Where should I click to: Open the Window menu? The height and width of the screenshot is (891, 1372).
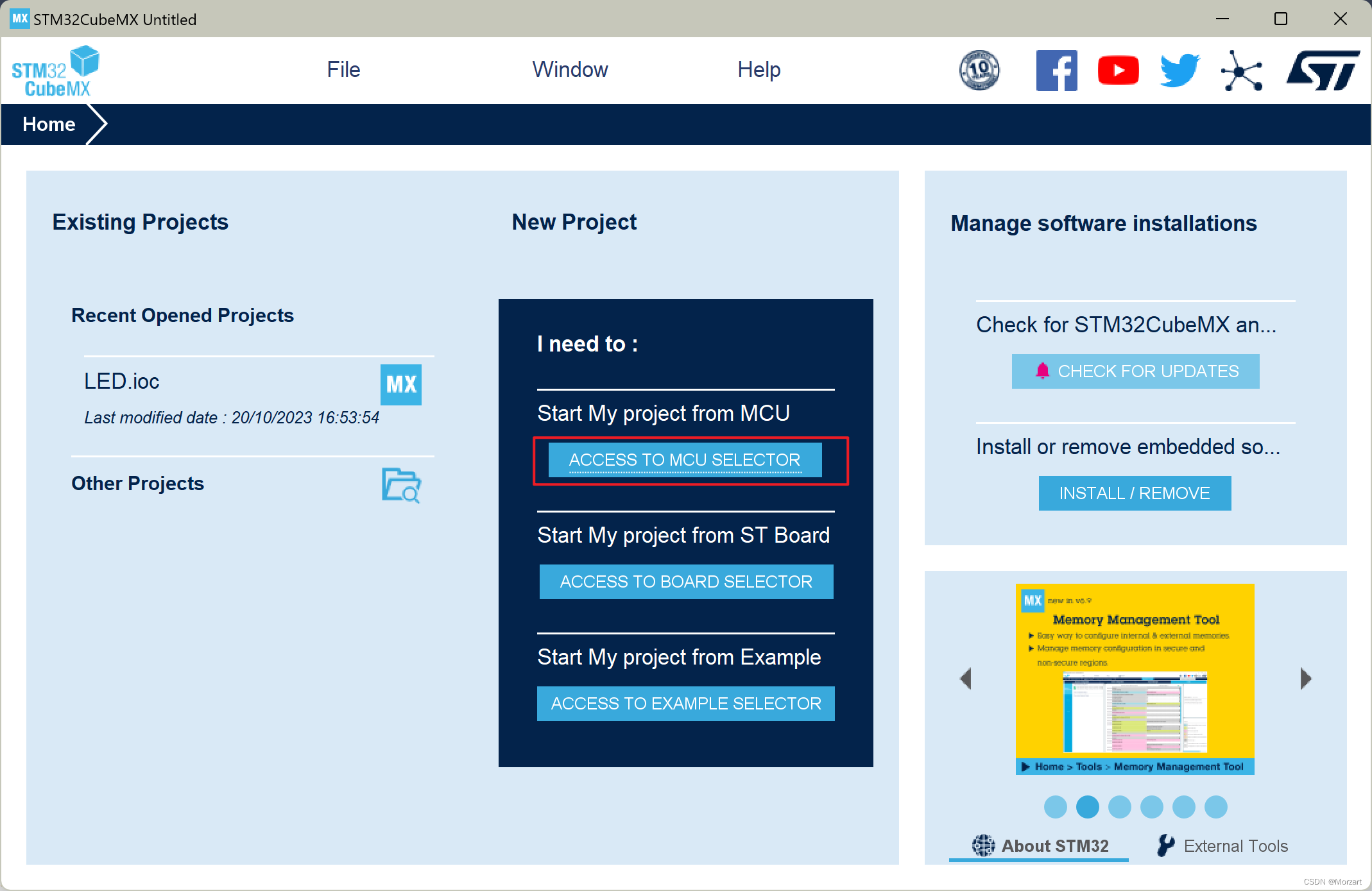pos(570,69)
